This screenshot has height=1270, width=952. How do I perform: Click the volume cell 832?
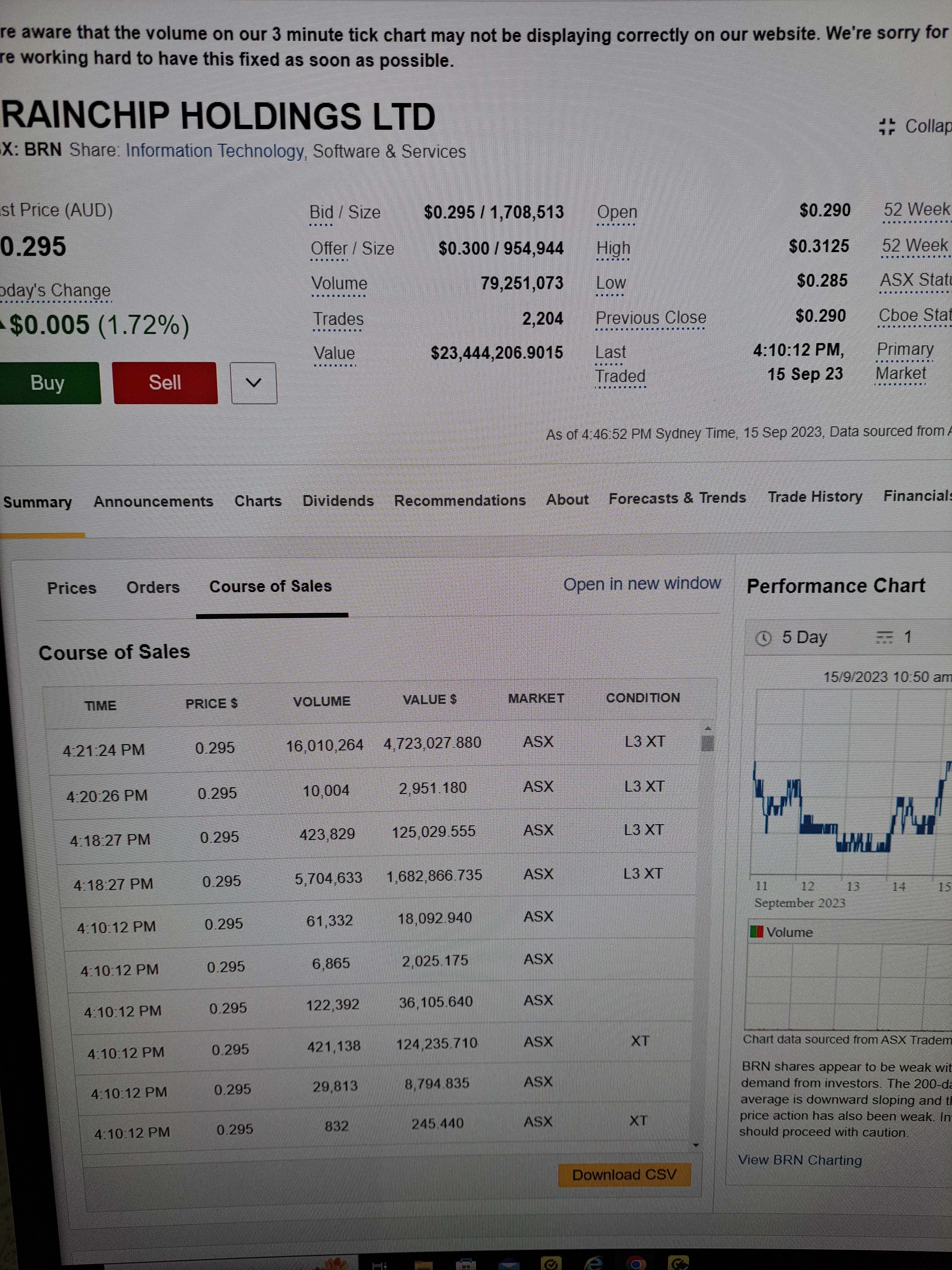tap(337, 1126)
